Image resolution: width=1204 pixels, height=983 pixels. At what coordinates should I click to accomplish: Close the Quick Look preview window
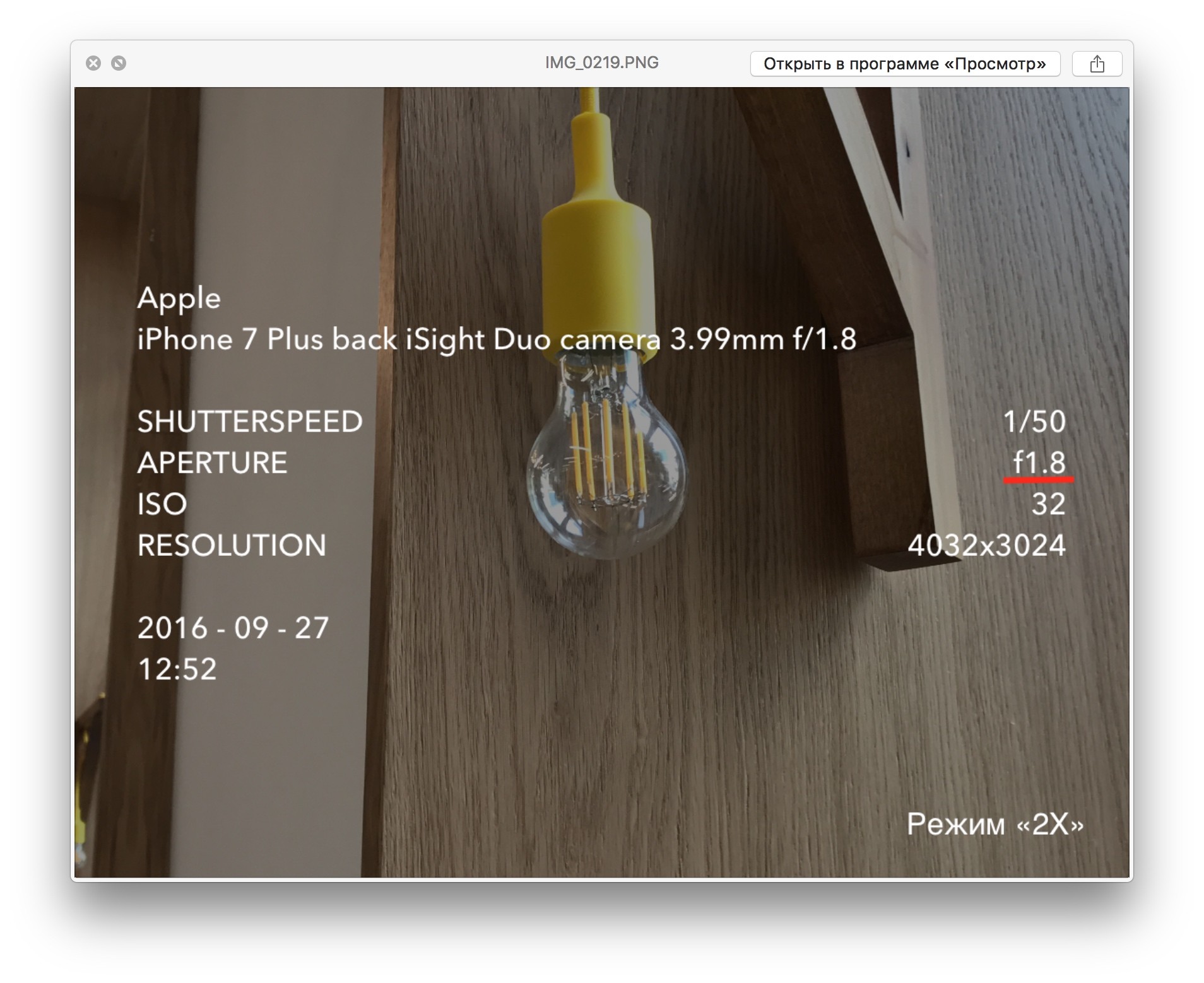point(93,63)
